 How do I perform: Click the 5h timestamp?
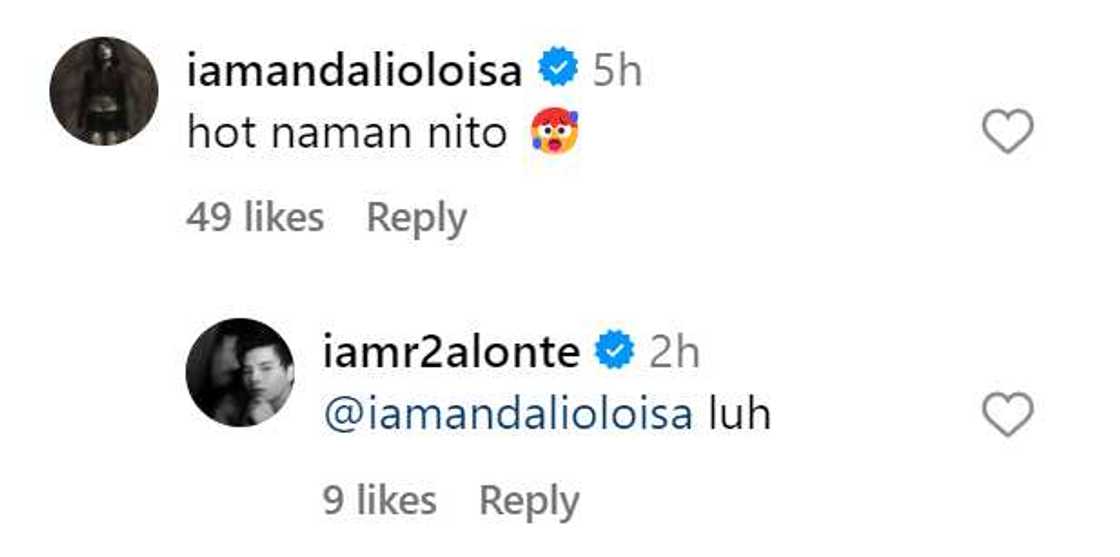click(617, 71)
